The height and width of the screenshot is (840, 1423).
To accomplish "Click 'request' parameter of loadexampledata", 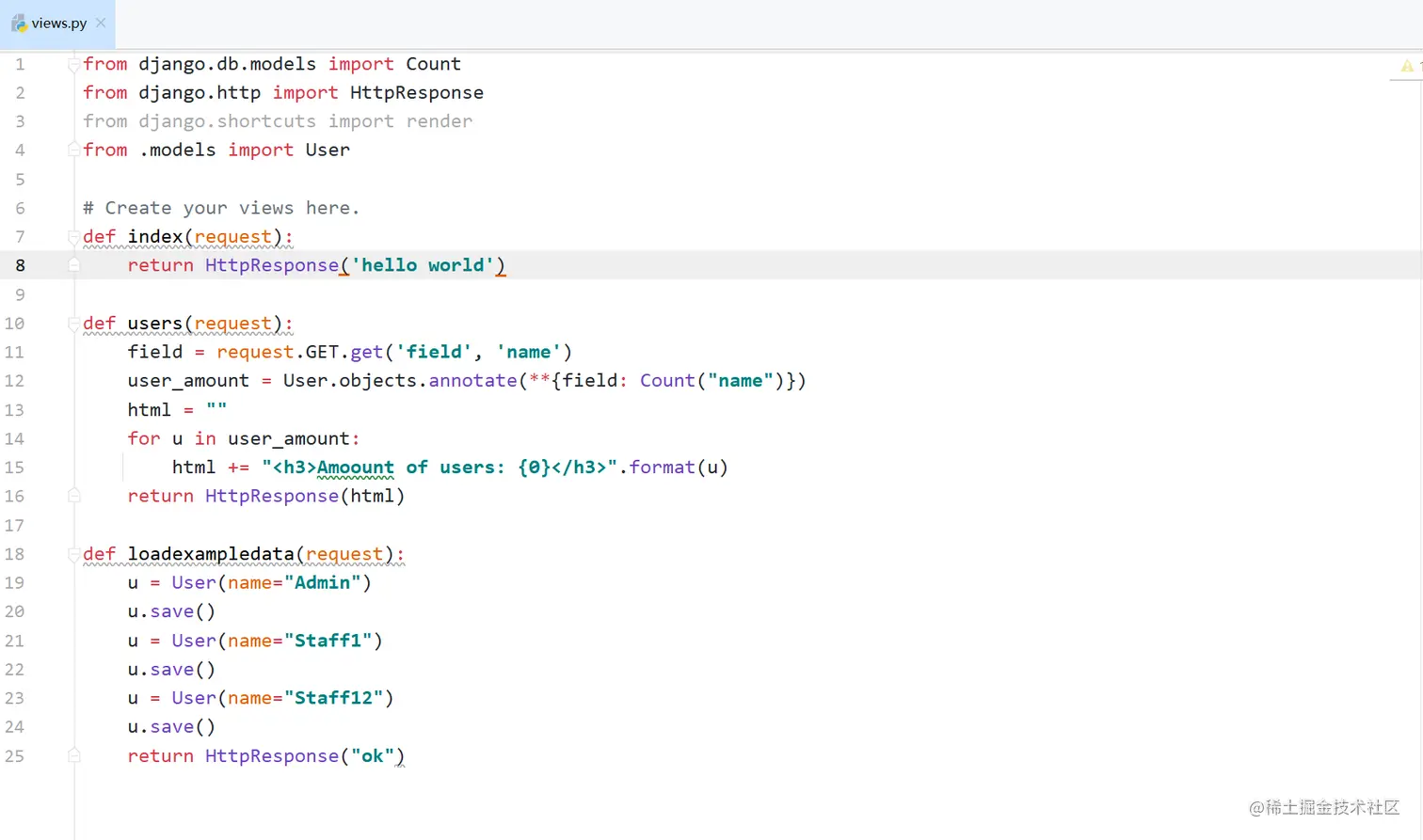I will click(344, 554).
